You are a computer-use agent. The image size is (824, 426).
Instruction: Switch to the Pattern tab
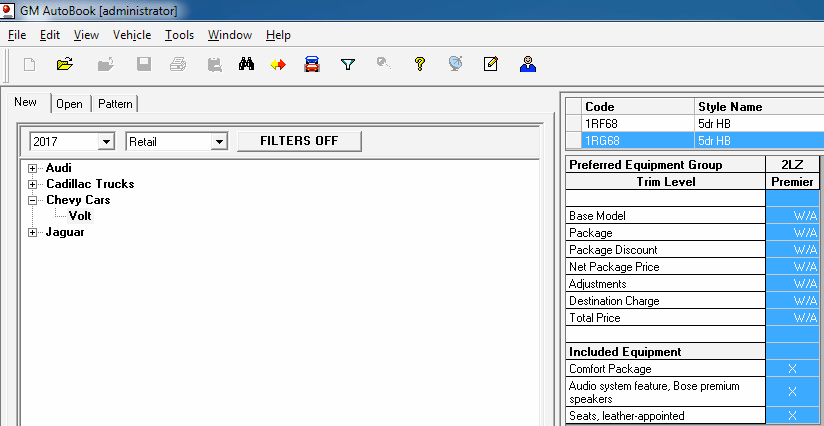(115, 104)
